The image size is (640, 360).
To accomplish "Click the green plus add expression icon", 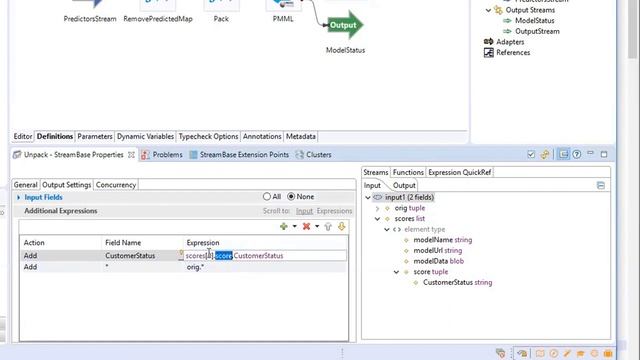I will click(284, 227).
